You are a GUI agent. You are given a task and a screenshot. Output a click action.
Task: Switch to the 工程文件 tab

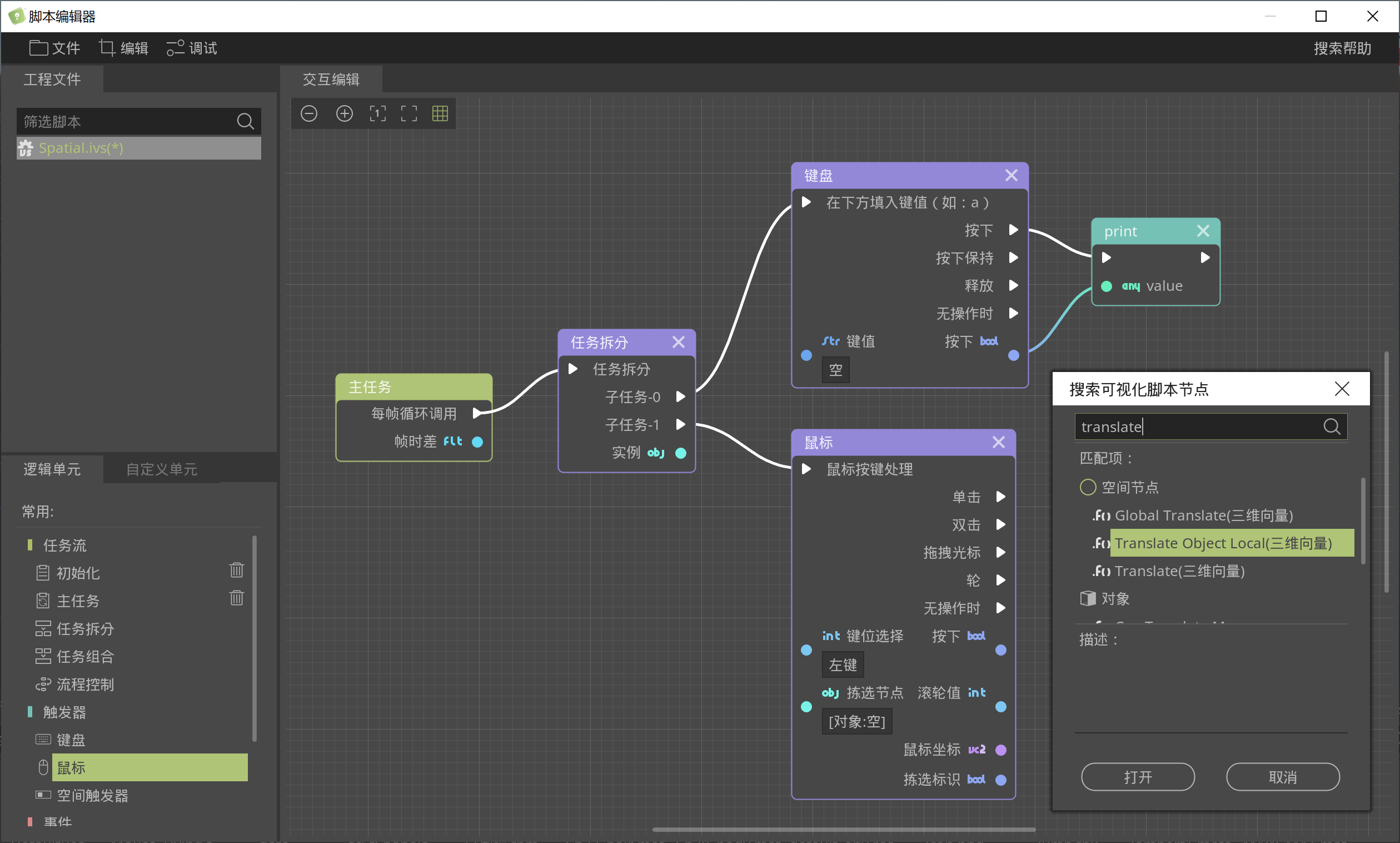tap(52, 79)
